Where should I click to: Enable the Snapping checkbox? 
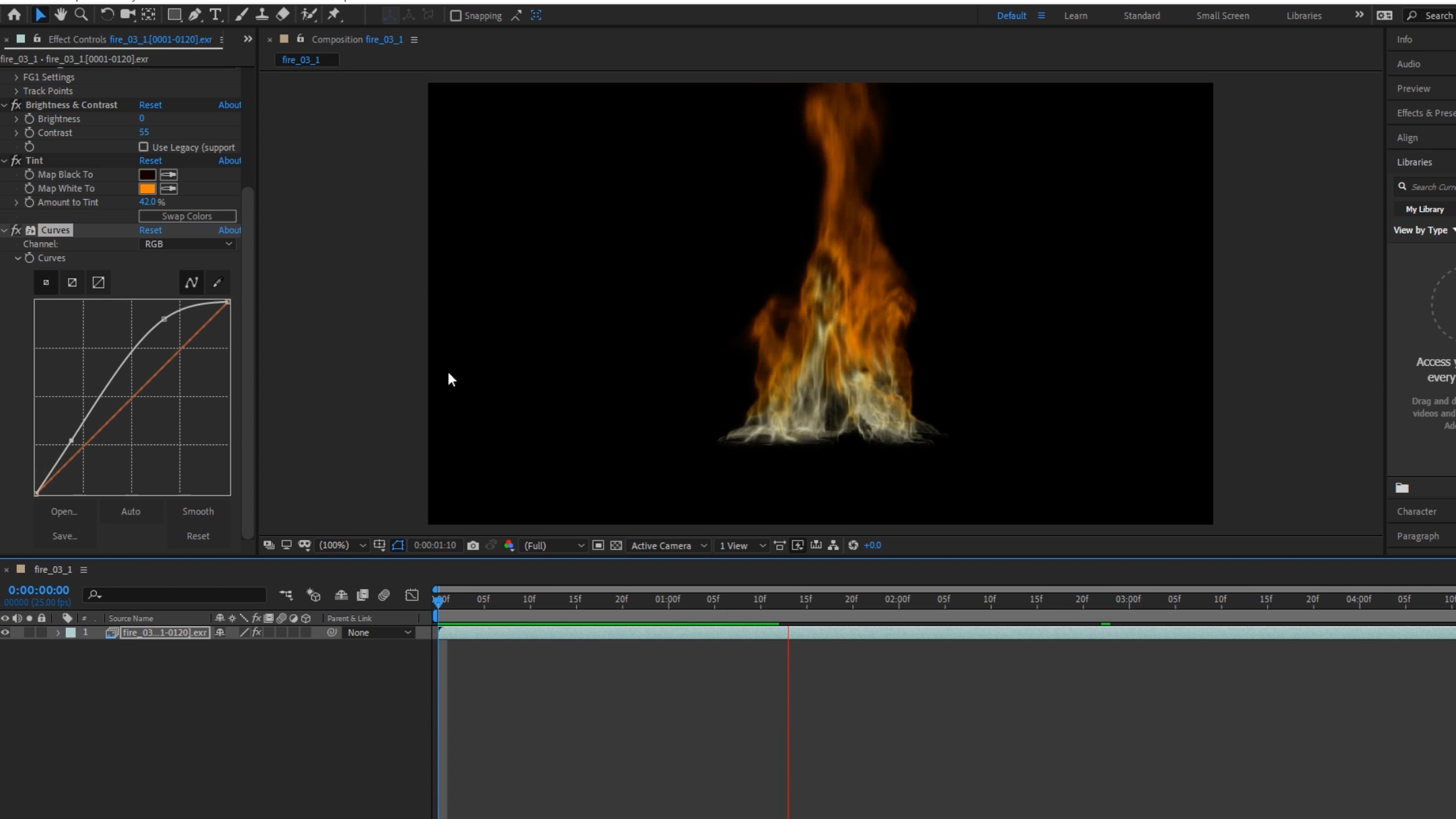pos(455,15)
